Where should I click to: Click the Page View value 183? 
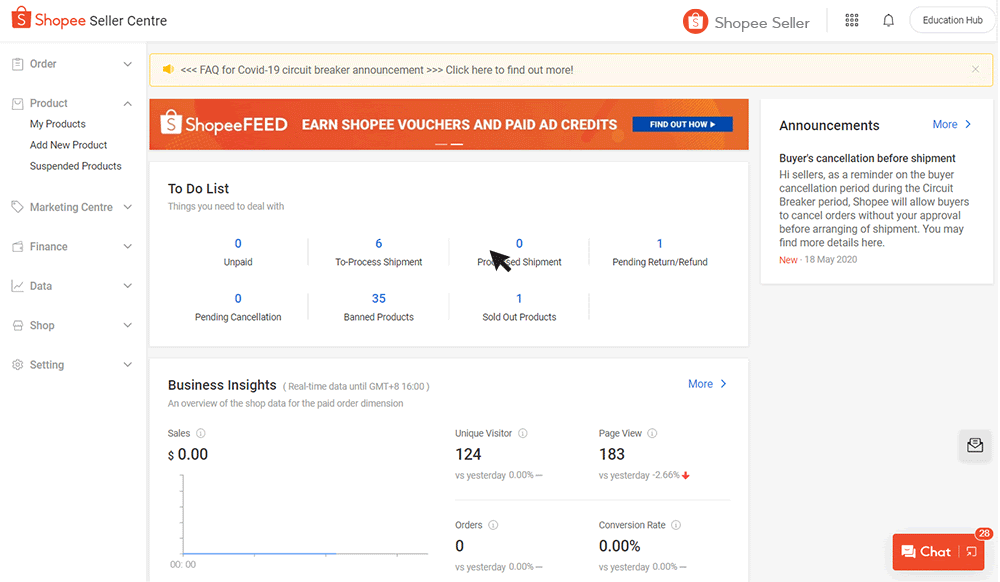tap(612, 455)
